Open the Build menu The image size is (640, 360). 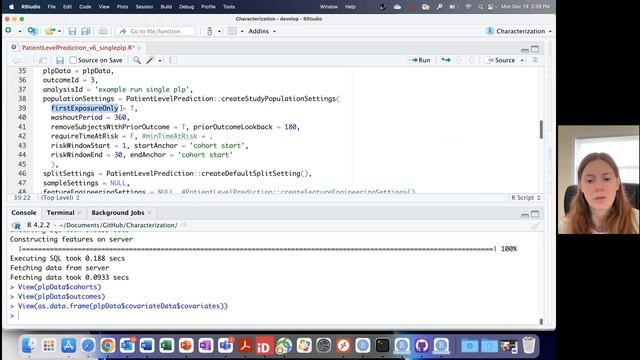pos(166,7)
